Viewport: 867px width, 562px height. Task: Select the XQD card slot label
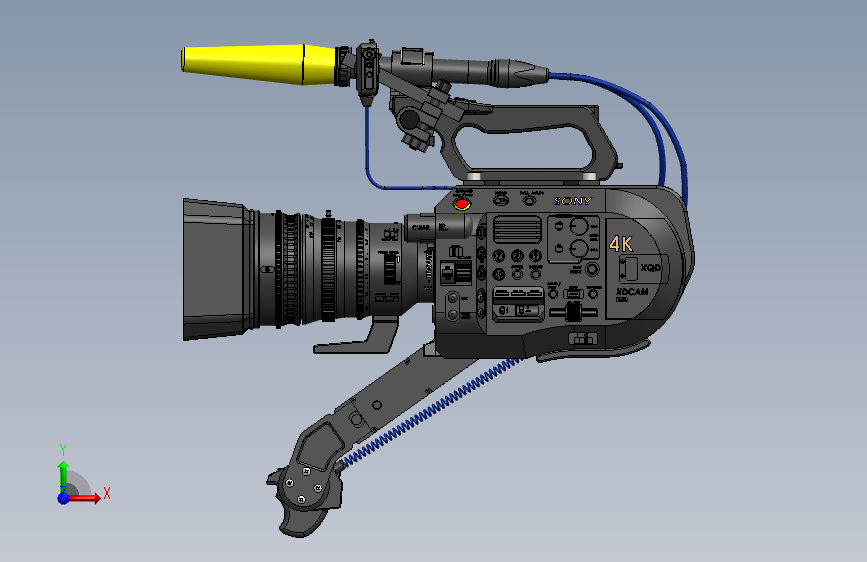click(x=650, y=268)
